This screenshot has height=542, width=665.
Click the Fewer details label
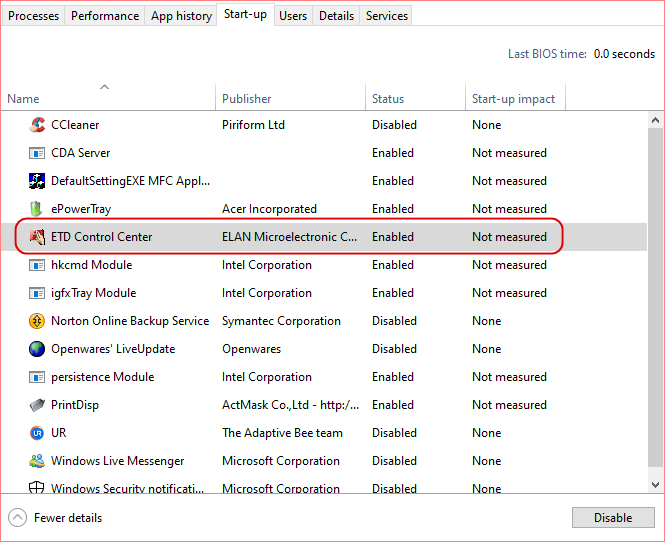click(68, 518)
